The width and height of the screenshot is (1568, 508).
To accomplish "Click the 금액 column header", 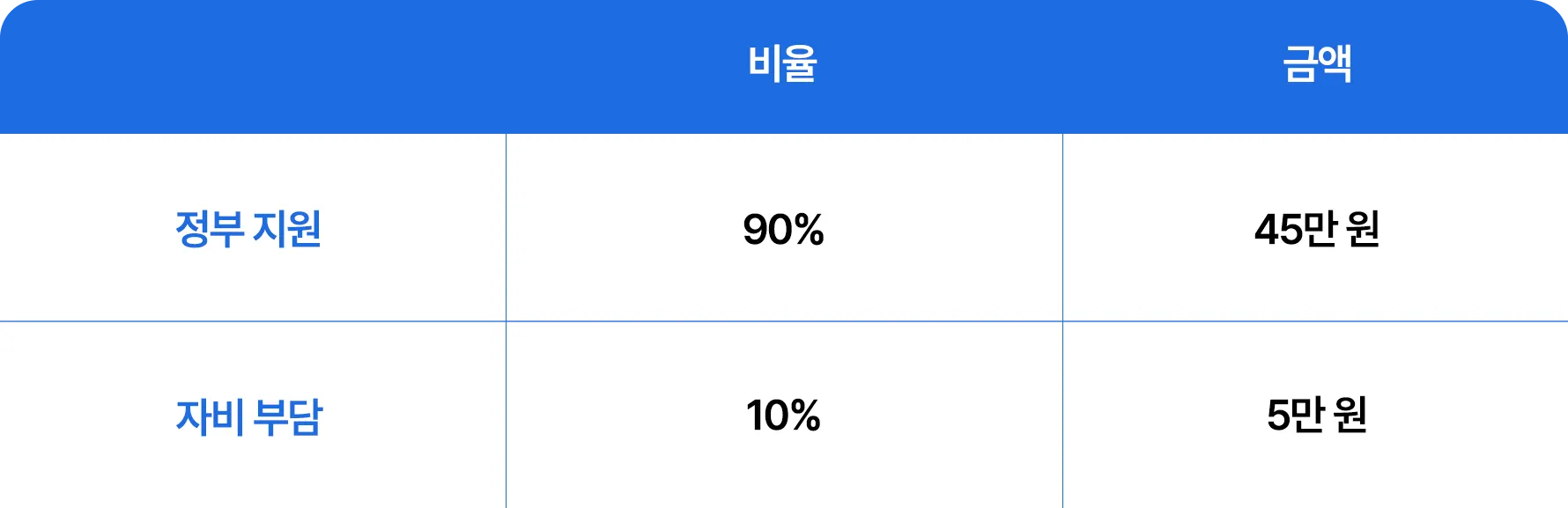I will tap(1317, 64).
